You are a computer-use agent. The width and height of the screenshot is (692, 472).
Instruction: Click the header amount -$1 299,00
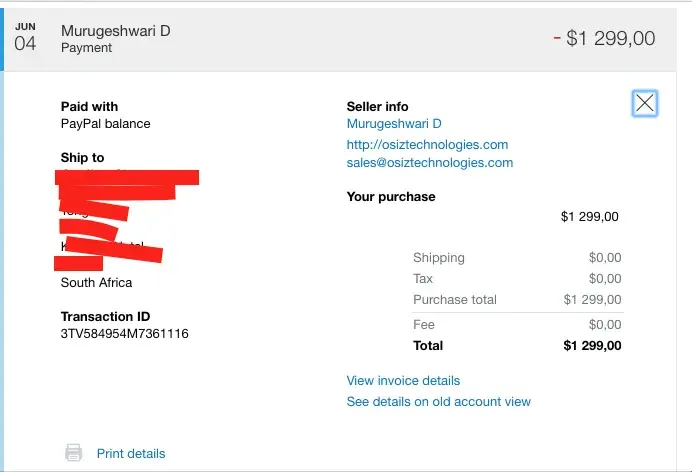point(604,39)
